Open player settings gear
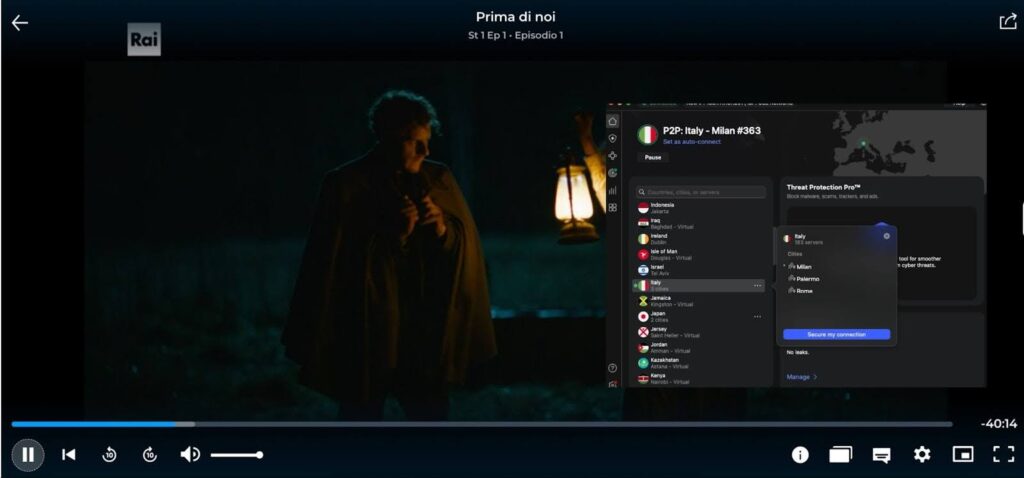 pyautogui.click(x=921, y=454)
